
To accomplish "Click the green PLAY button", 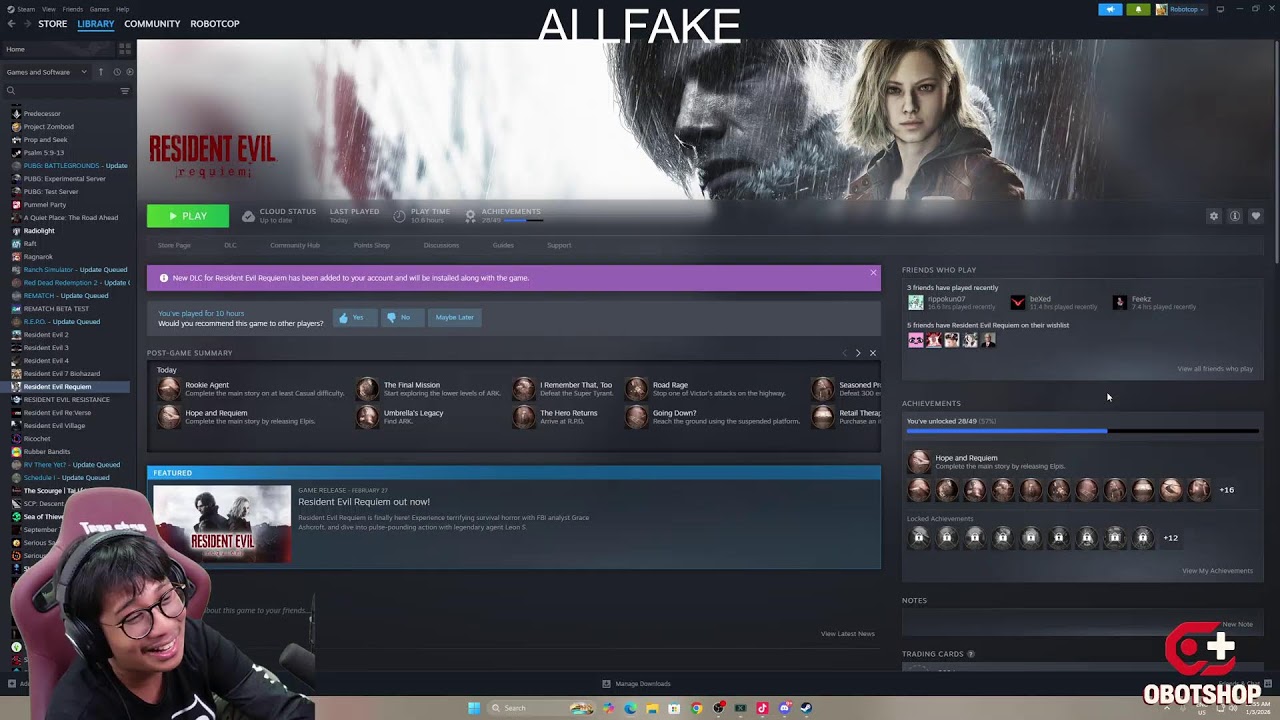I will point(188,216).
